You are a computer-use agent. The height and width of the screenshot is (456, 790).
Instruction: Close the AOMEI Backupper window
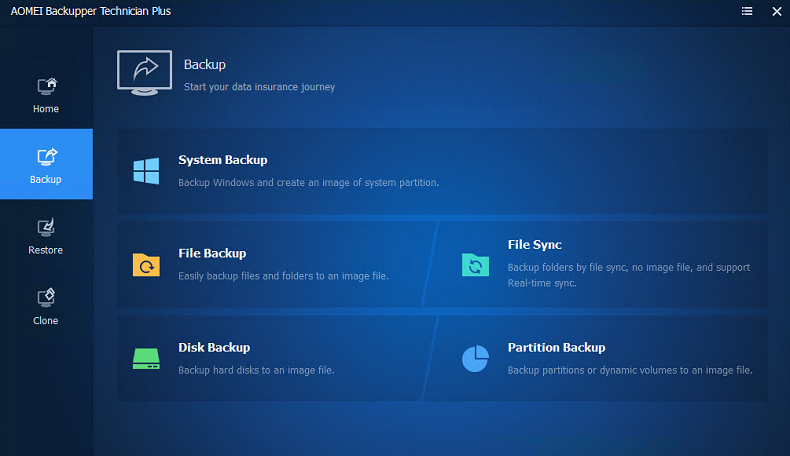(776, 11)
